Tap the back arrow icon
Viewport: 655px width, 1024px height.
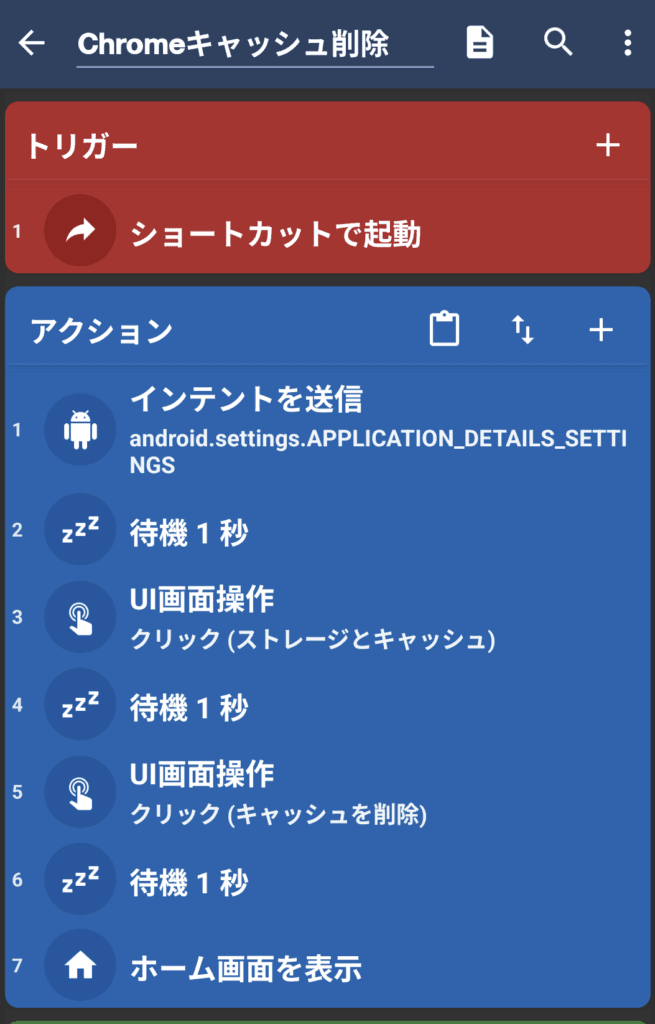[x=32, y=43]
